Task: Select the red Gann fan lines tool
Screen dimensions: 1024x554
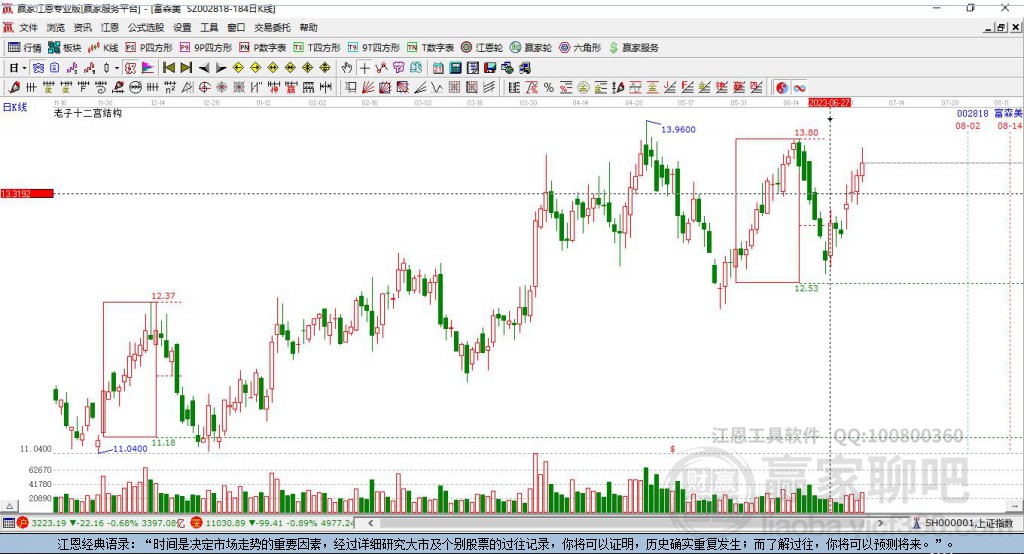Action: coord(368,88)
